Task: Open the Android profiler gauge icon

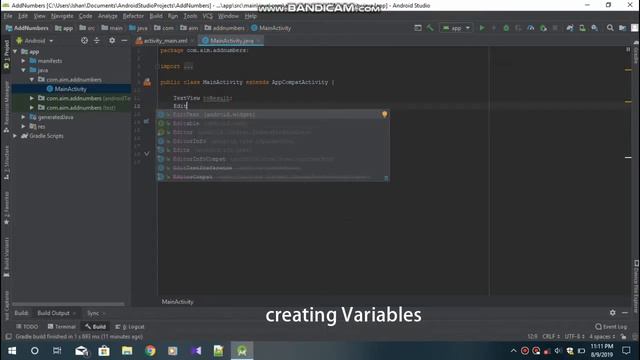Action: click(531, 28)
